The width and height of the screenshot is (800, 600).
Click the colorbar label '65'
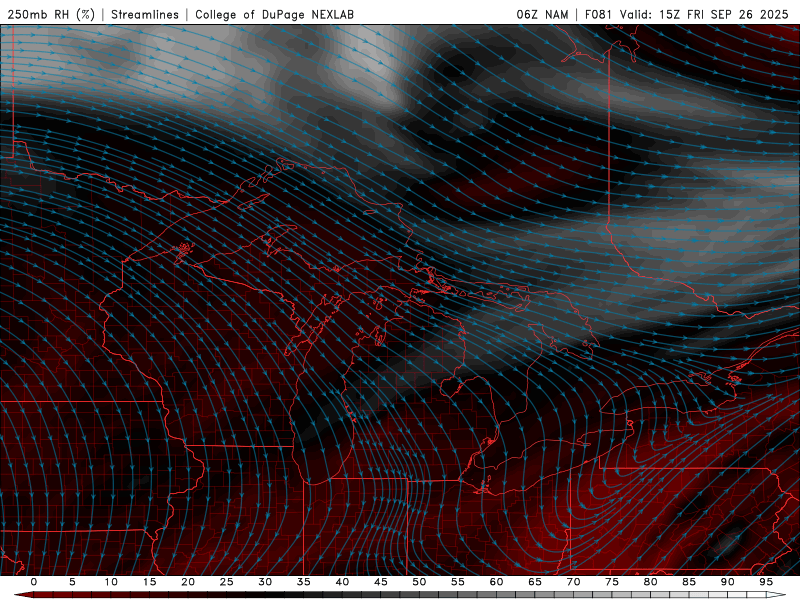coord(535,582)
